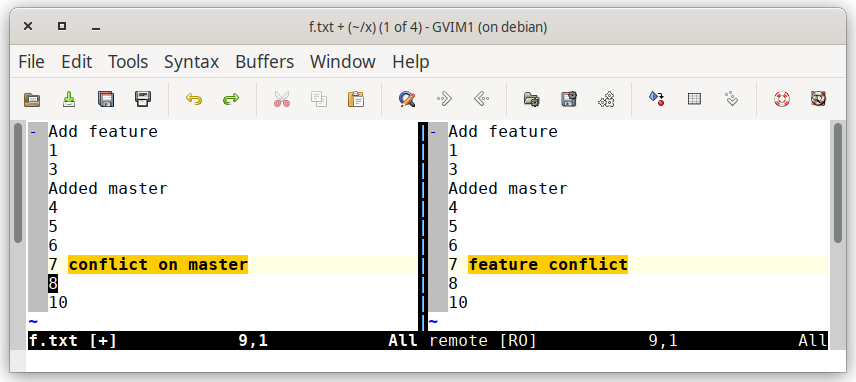Open the File menu
This screenshot has height=382, width=856.
point(32,62)
